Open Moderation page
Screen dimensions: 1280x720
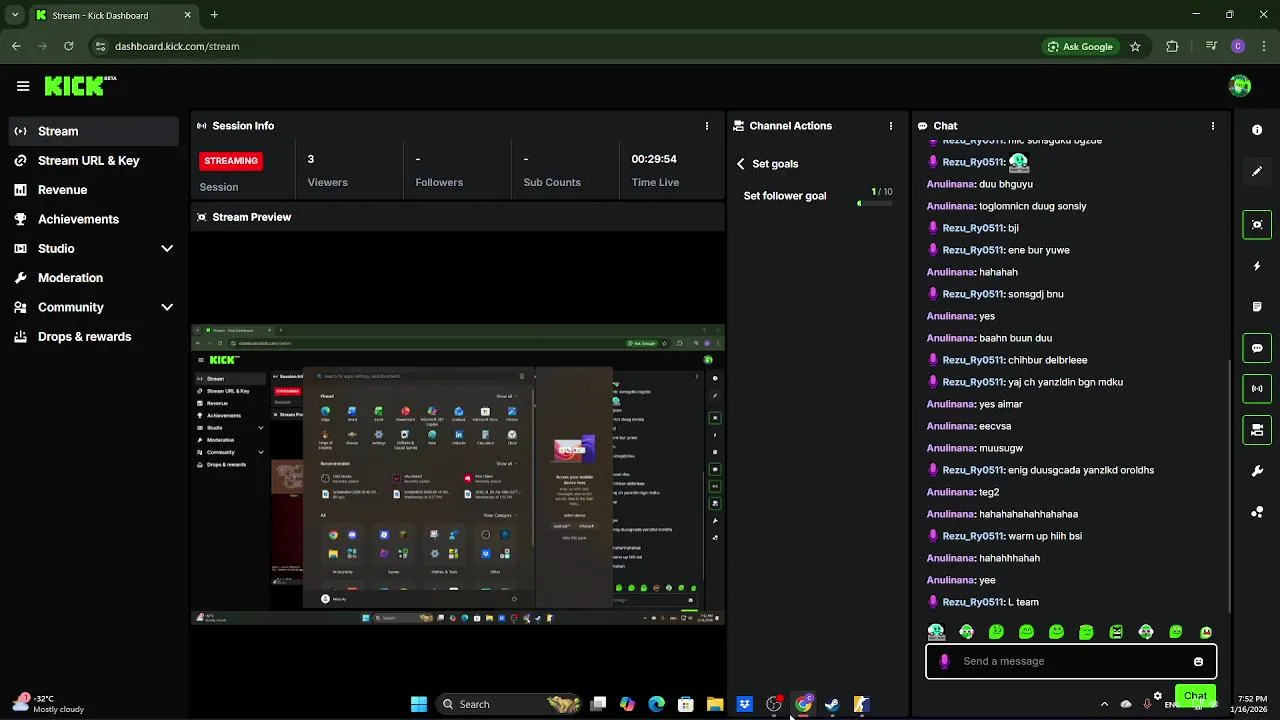point(94,278)
